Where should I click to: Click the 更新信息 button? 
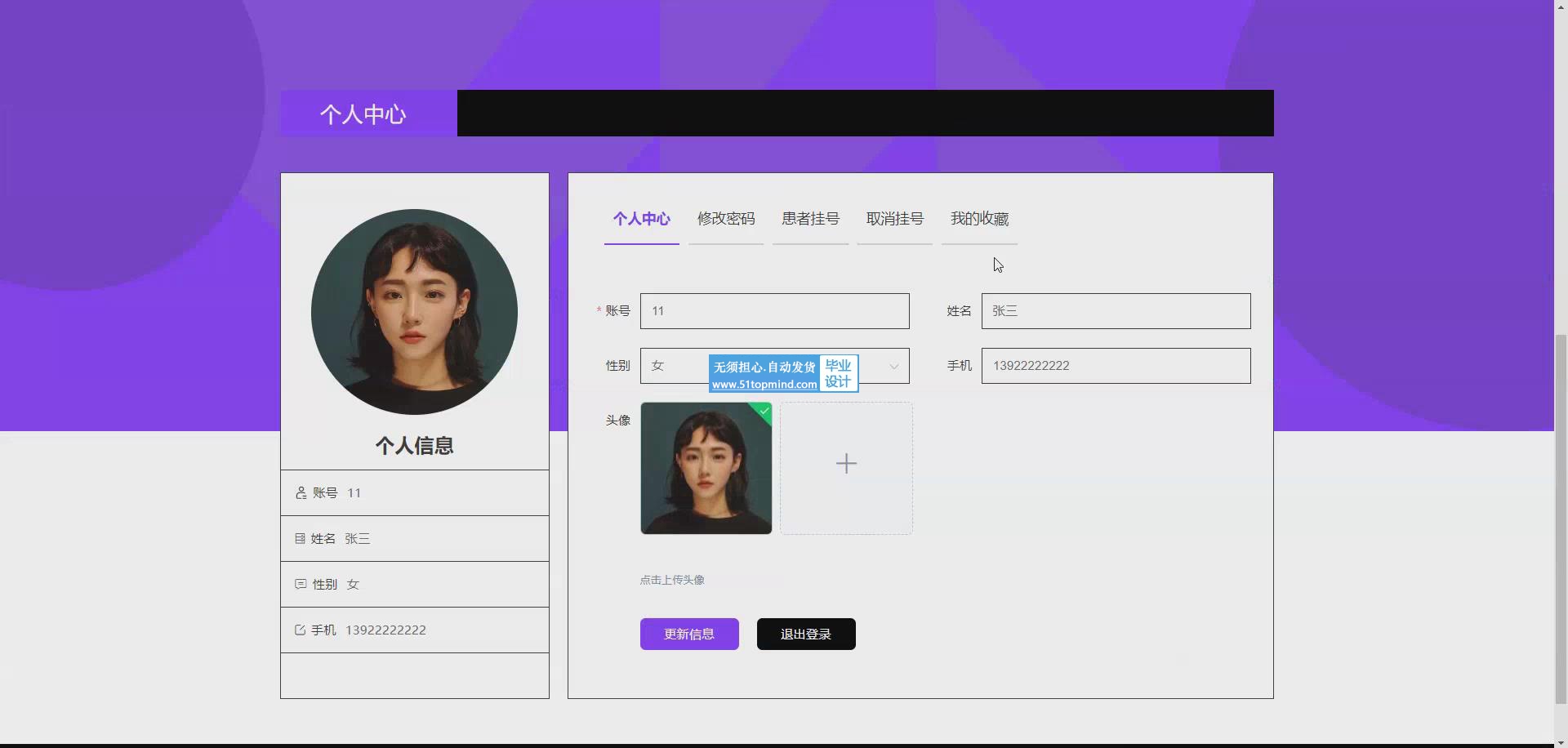pyautogui.click(x=689, y=634)
